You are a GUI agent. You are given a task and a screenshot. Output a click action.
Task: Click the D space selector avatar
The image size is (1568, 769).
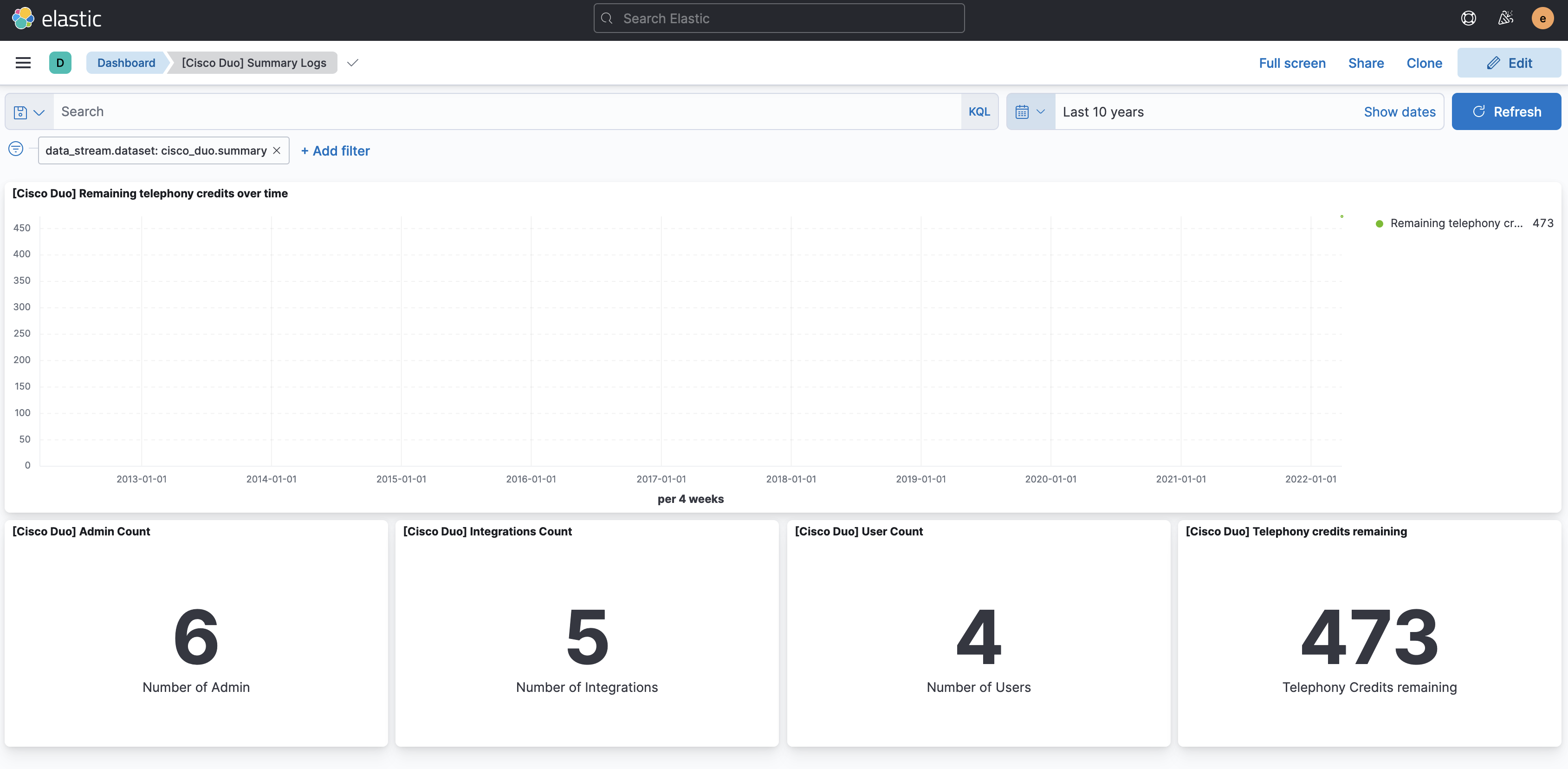(x=60, y=63)
